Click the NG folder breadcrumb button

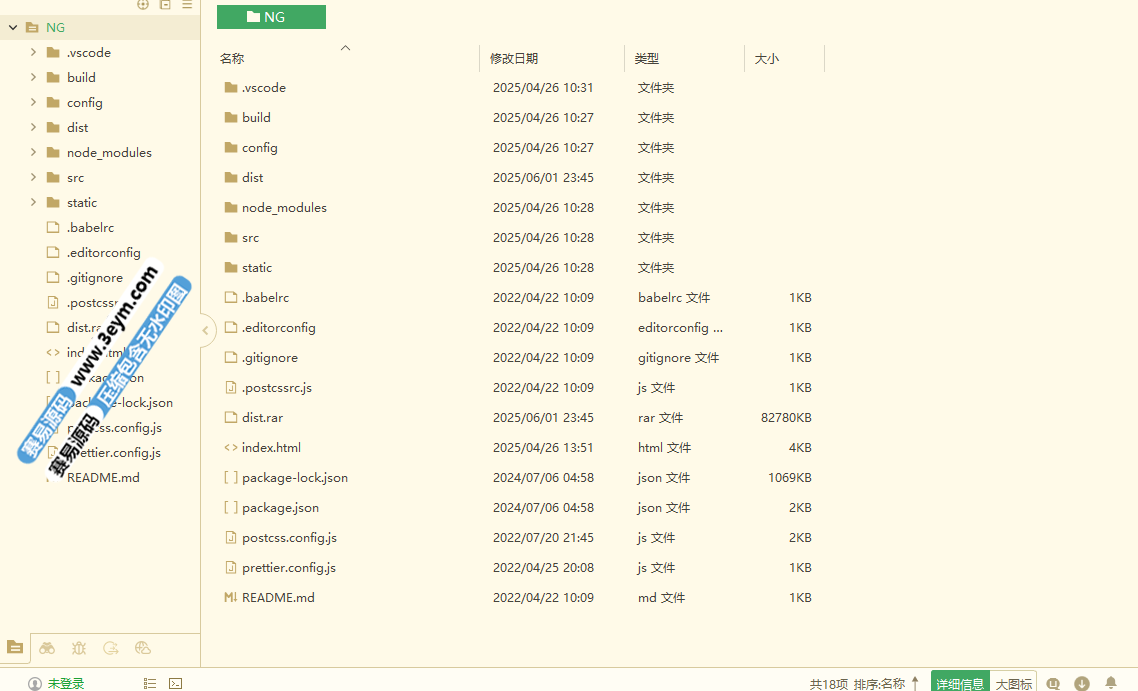pyautogui.click(x=271, y=17)
